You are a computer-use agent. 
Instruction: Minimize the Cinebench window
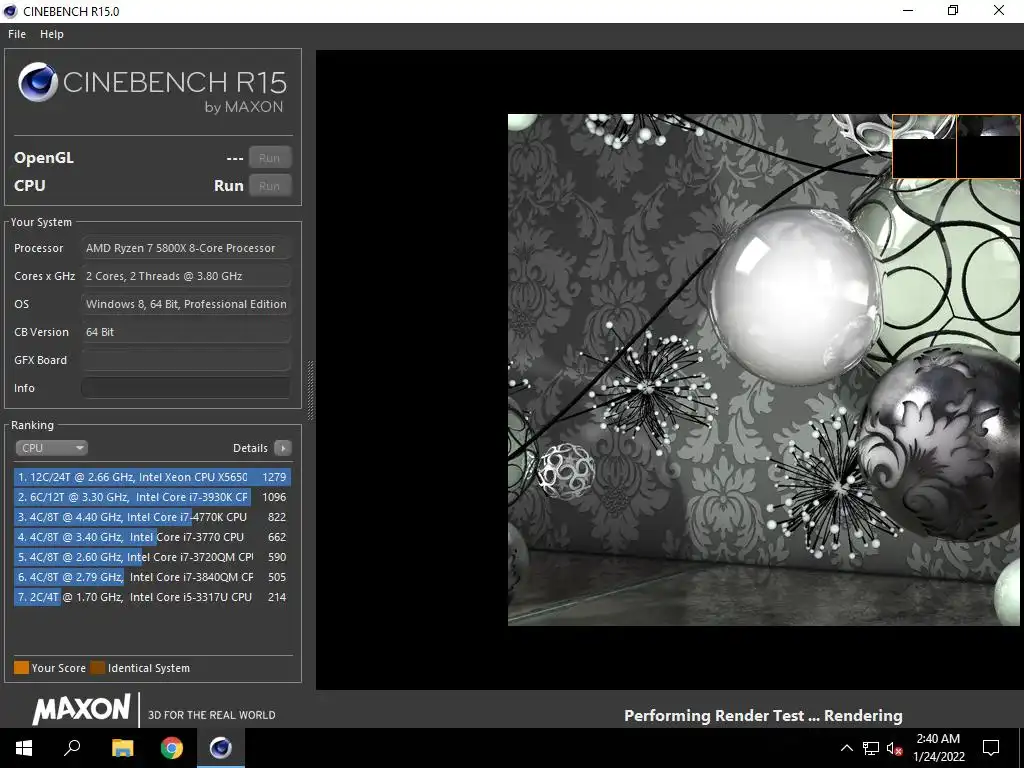908,11
